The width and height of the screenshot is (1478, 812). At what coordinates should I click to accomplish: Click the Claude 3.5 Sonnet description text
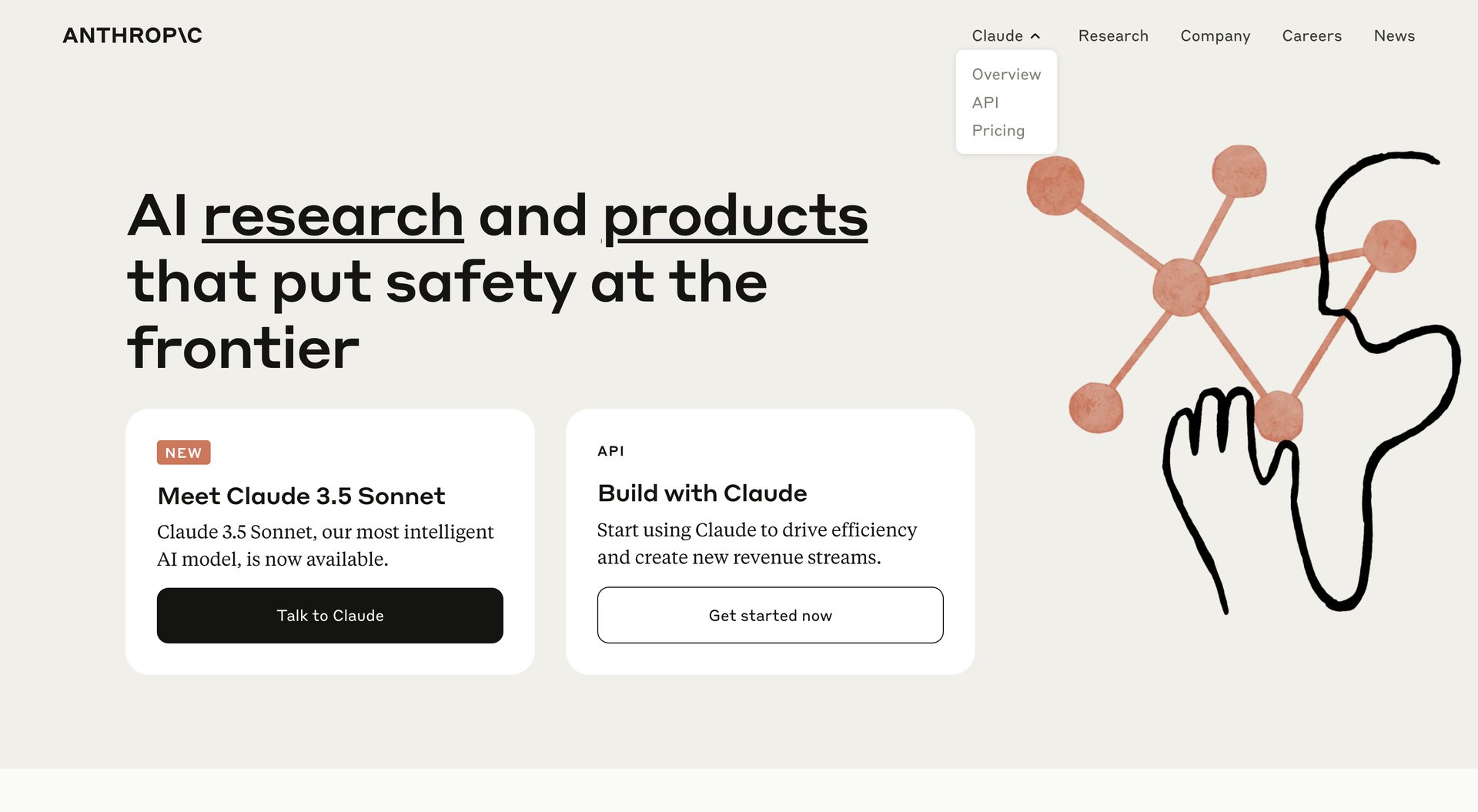point(325,545)
